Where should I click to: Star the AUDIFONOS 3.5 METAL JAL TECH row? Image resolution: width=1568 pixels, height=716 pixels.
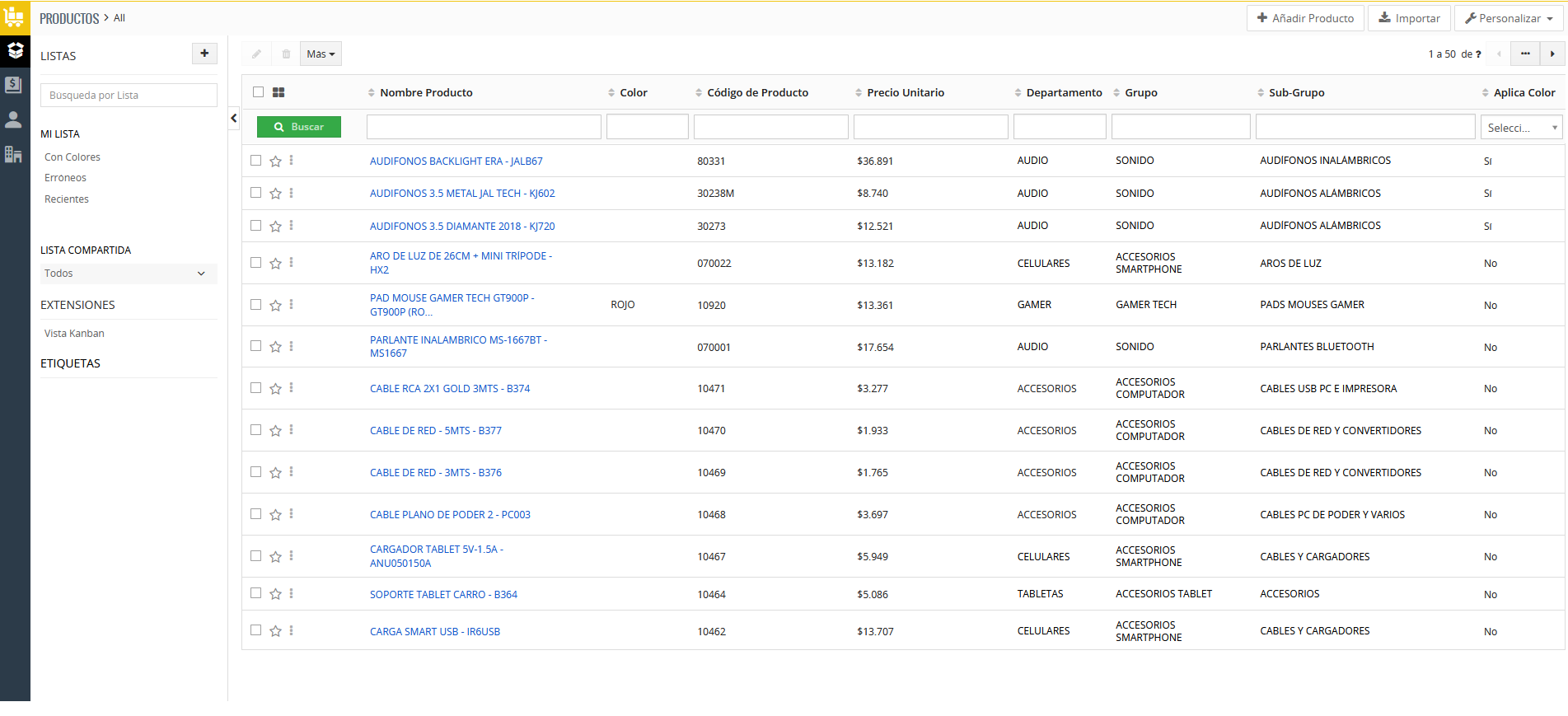point(276,194)
